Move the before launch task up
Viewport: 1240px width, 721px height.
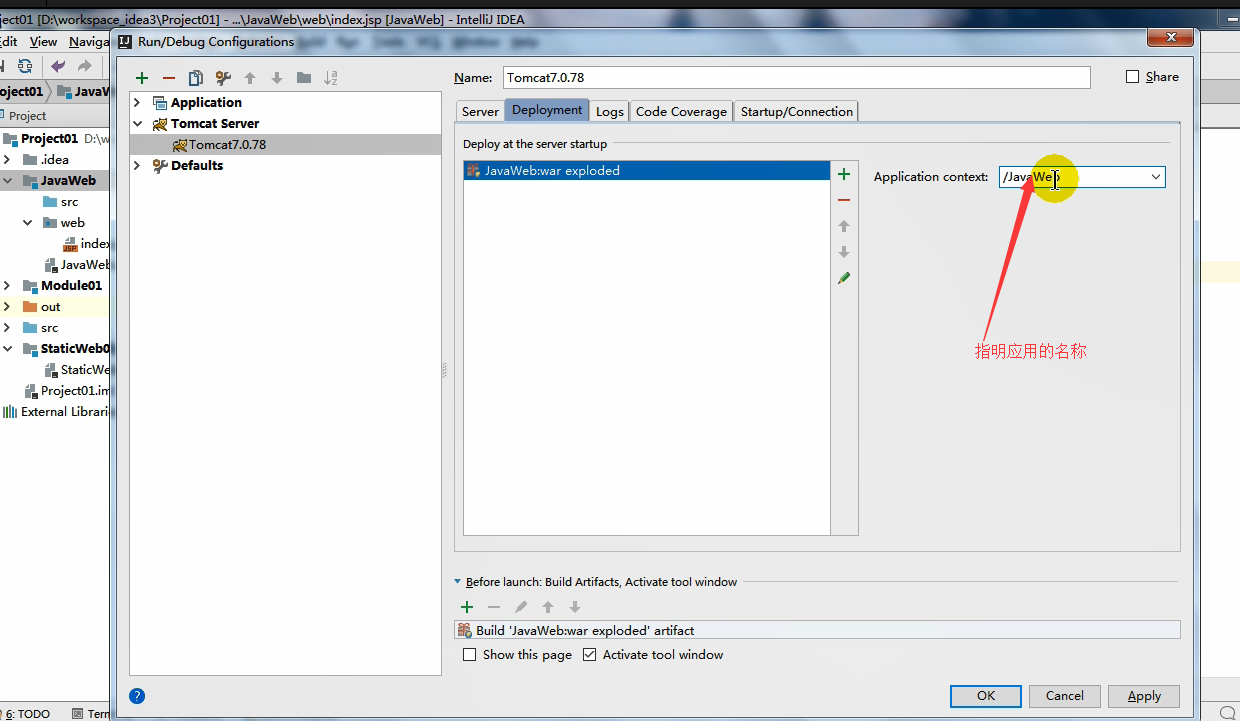(x=548, y=607)
